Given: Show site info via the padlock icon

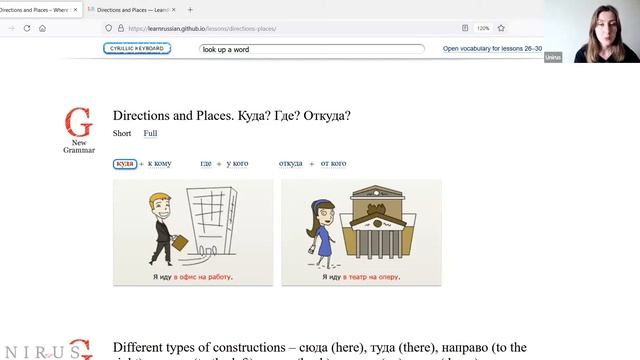Looking at the screenshot, I should click(x=121, y=28).
